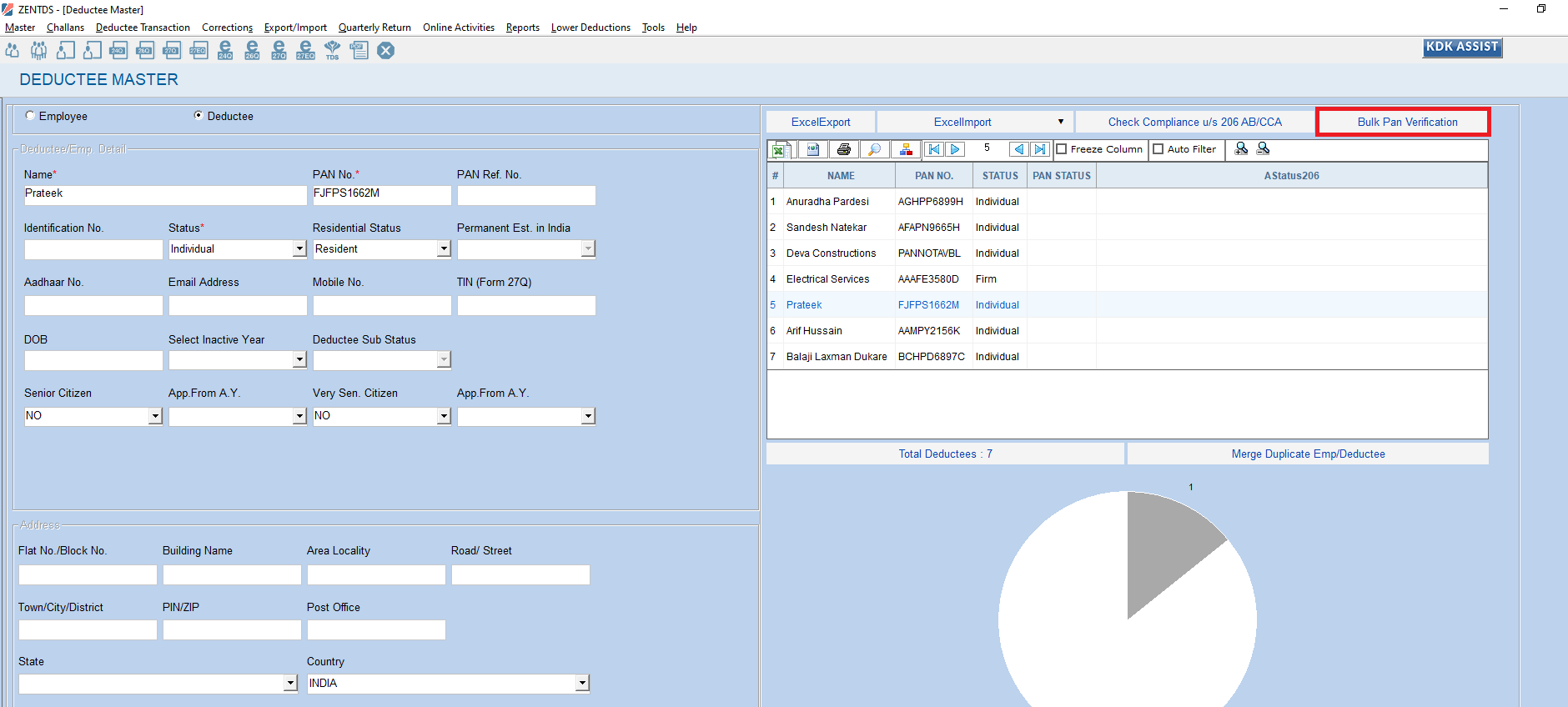Screen dimensions: 1568x707
Task: Click the Total Deductees : 7 bar
Action: (945, 454)
